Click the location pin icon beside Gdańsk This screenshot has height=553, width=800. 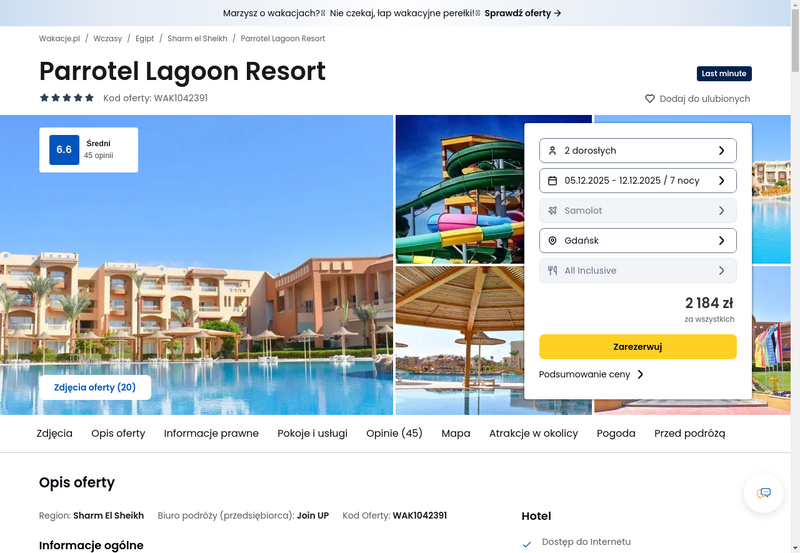(x=552, y=241)
